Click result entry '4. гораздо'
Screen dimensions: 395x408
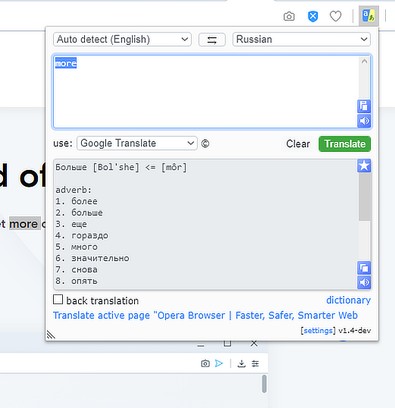82,235
